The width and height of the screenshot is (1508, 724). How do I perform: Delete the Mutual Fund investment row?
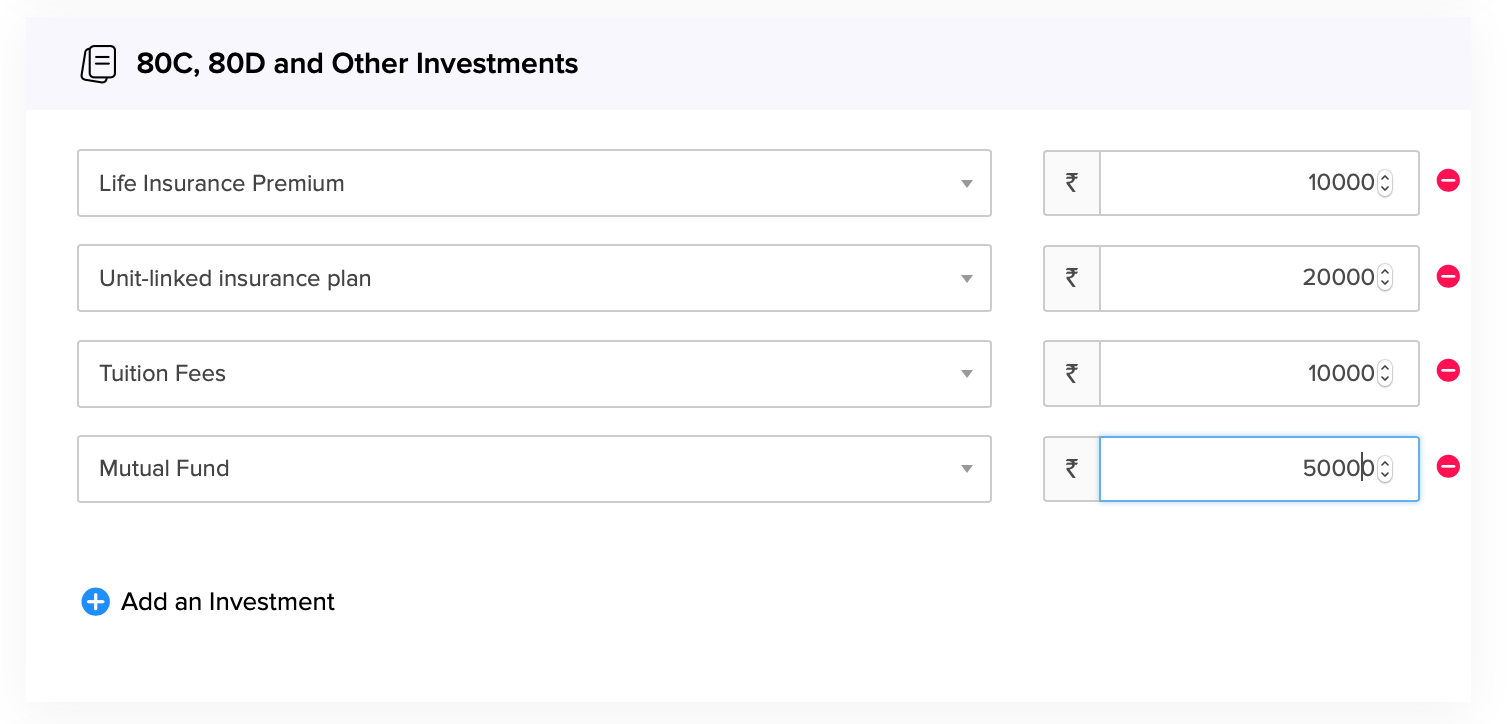(1448, 467)
